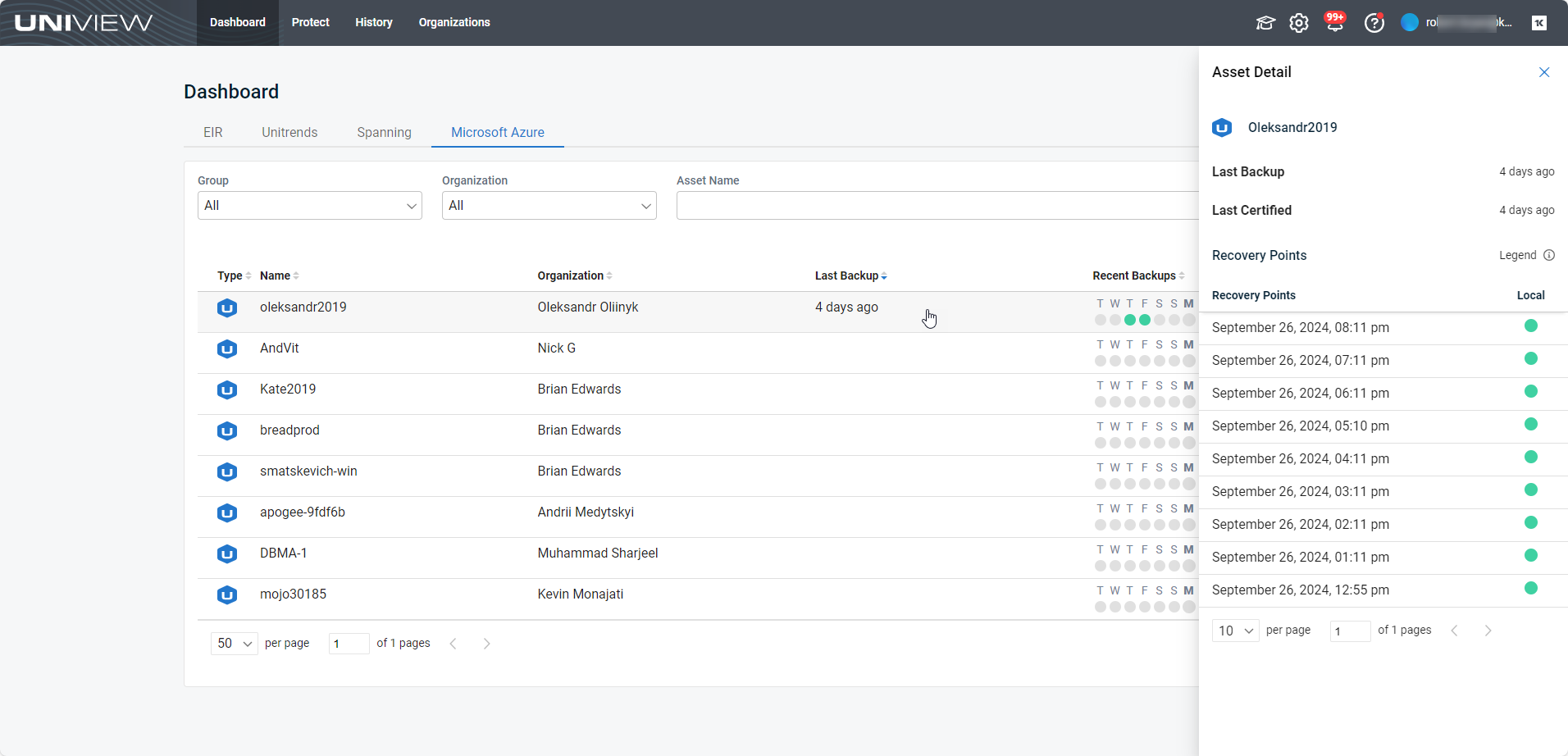Click the type icon for DBMA-1 row
The image size is (1568, 756).
(x=227, y=553)
